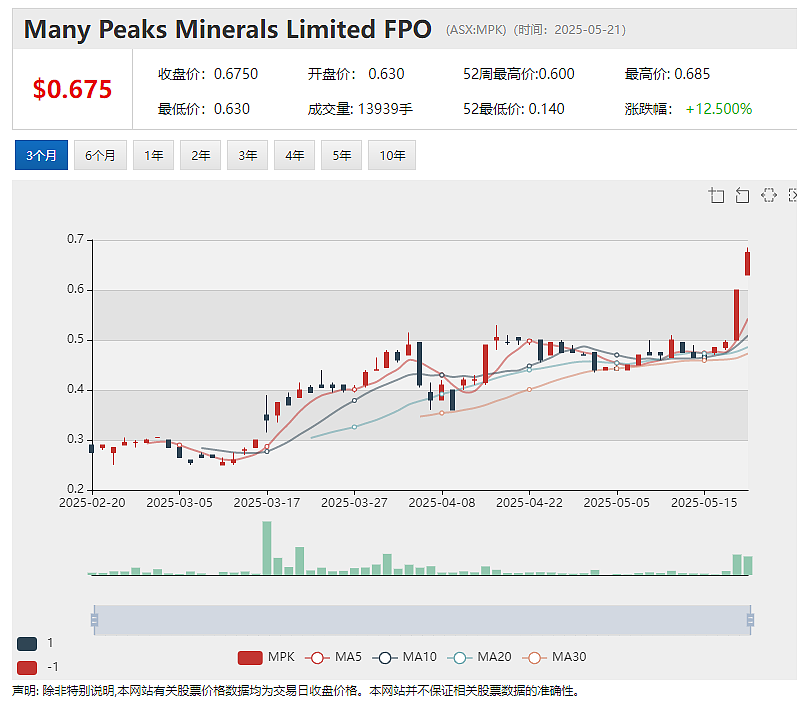Viewport: 811px width, 705px height.
Task: Switch to the 6个月 time range
Action: [100, 155]
